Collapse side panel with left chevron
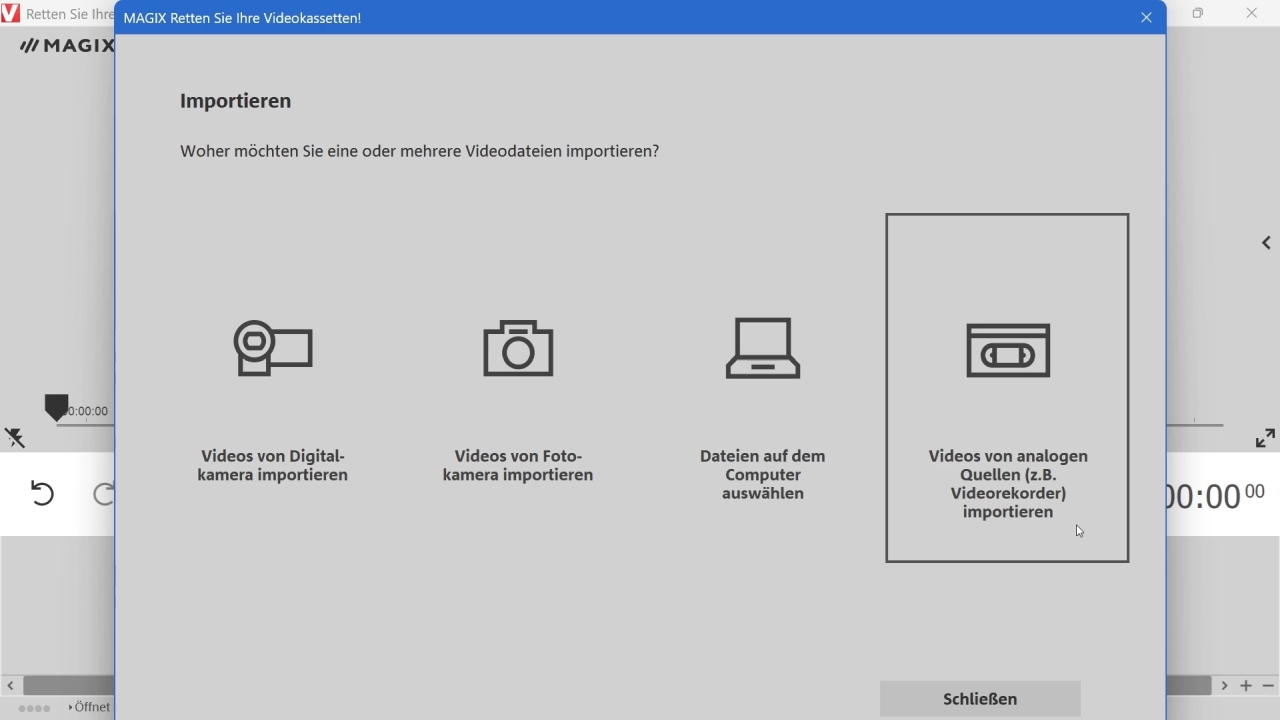The width and height of the screenshot is (1280, 720). click(x=1266, y=243)
